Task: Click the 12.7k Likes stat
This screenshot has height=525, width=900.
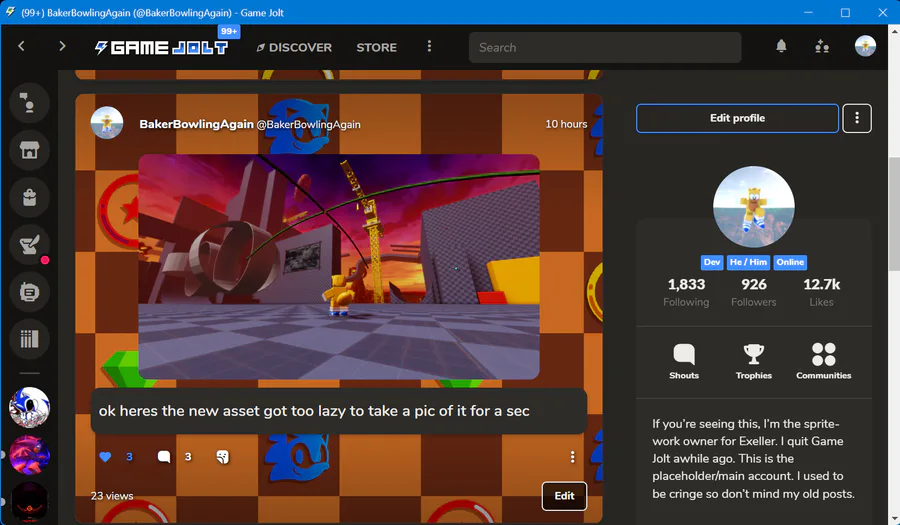Action: [x=821, y=292]
